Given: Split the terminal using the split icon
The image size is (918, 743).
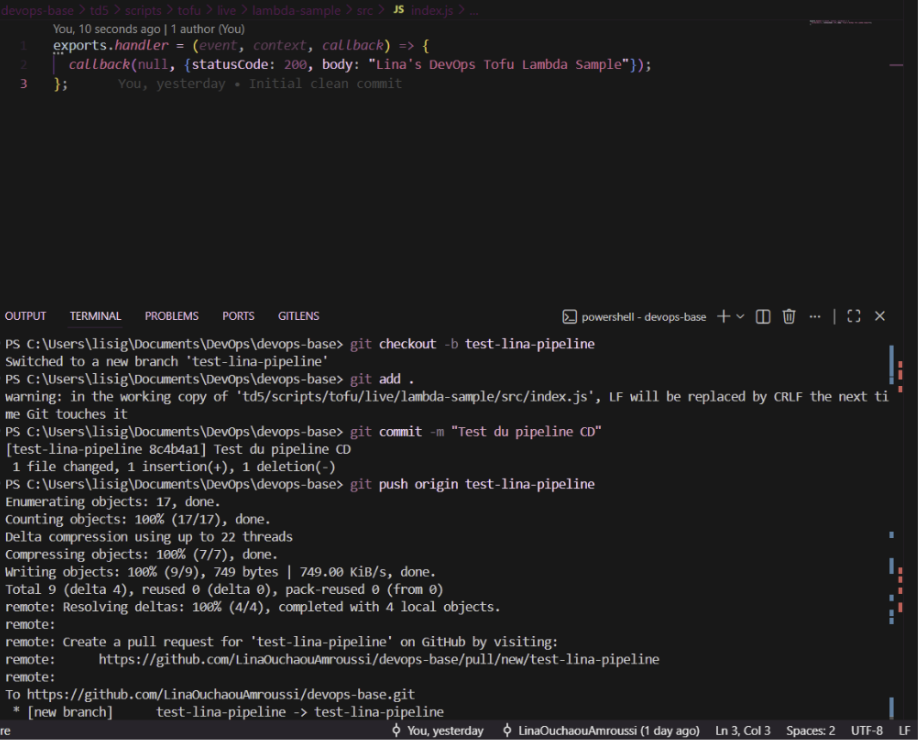Looking at the screenshot, I should [x=761, y=316].
